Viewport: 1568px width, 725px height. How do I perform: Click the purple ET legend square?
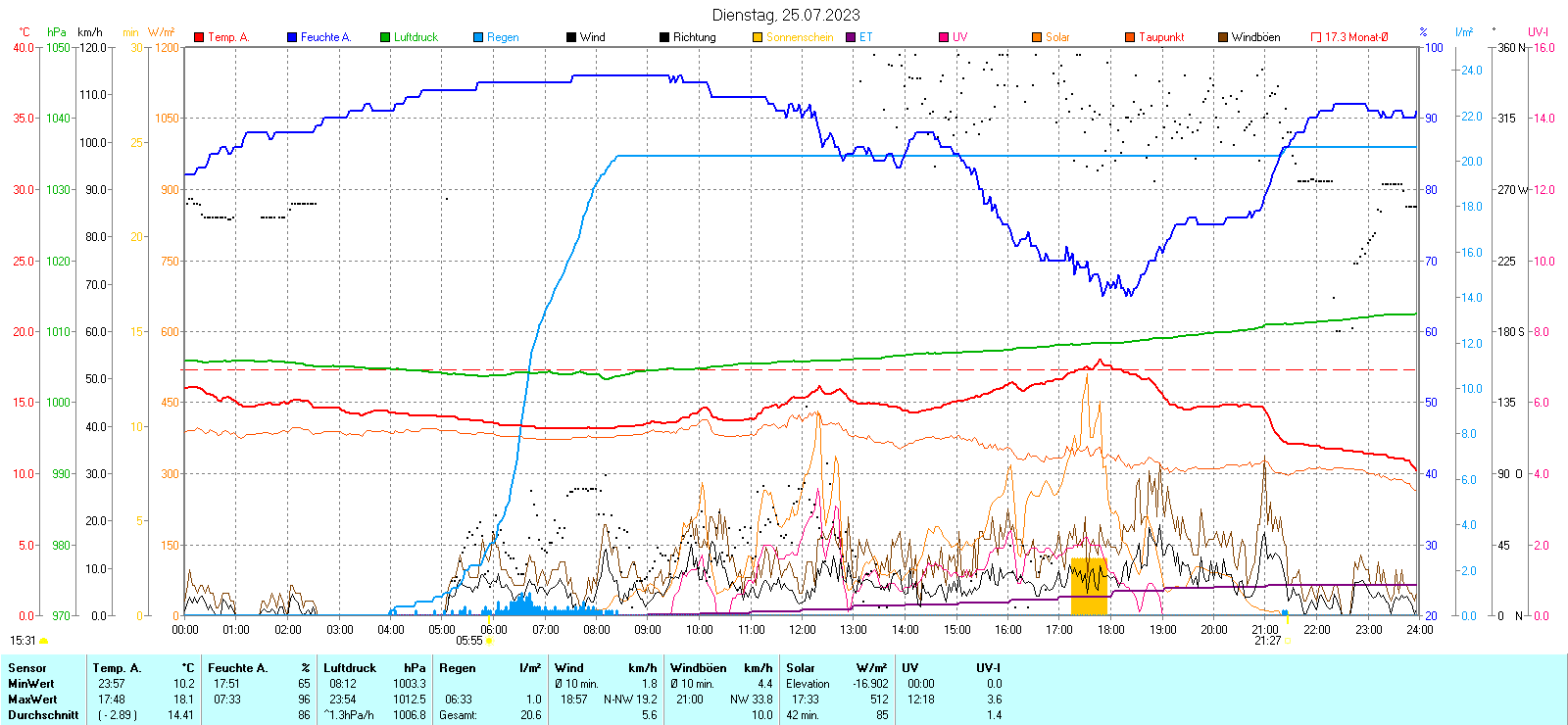pos(851,37)
